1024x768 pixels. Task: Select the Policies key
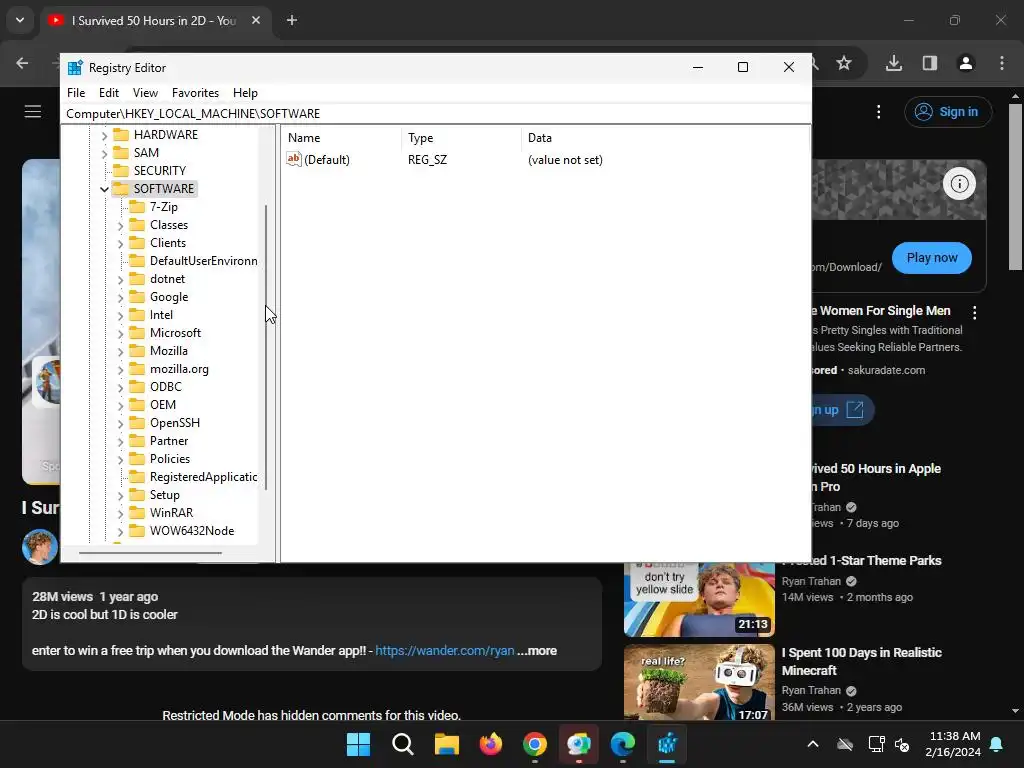pos(170,459)
